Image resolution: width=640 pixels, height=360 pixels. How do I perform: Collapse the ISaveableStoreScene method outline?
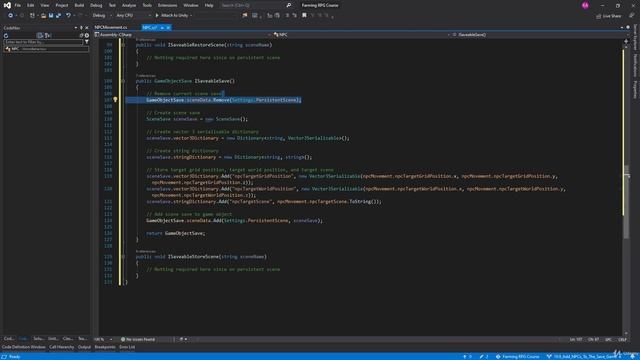pyautogui.click(x=123, y=257)
